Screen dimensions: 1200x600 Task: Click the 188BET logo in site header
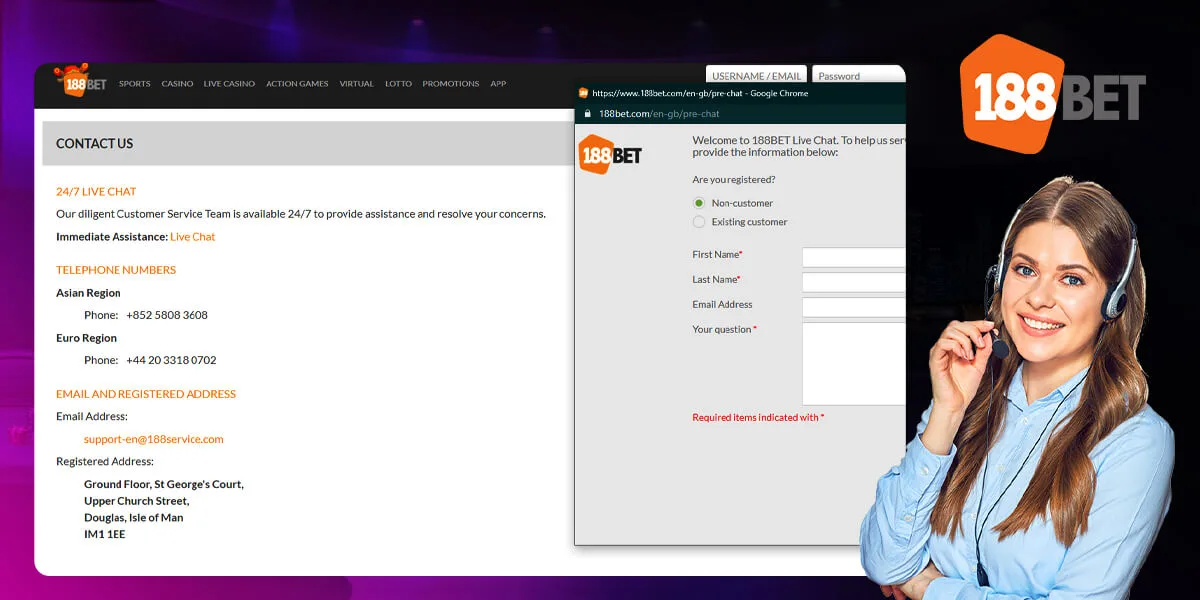click(x=82, y=81)
